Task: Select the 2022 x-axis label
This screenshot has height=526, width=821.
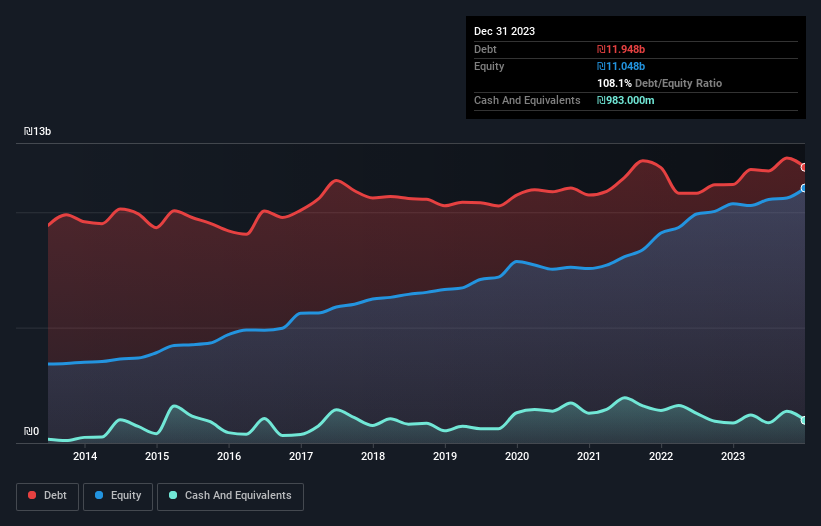Action: click(661, 456)
